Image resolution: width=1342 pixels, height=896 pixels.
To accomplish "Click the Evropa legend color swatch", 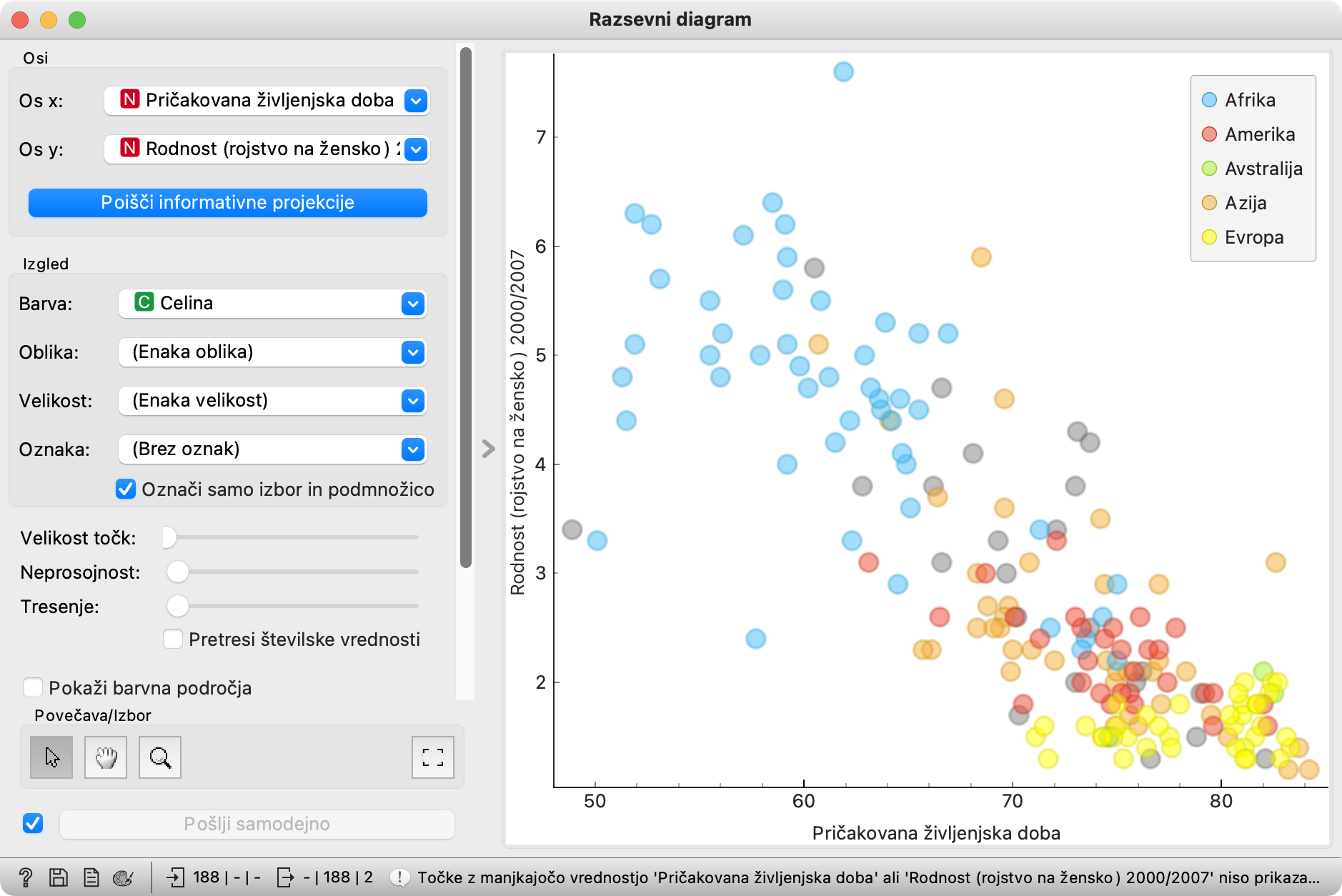I will [x=1209, y=237].
